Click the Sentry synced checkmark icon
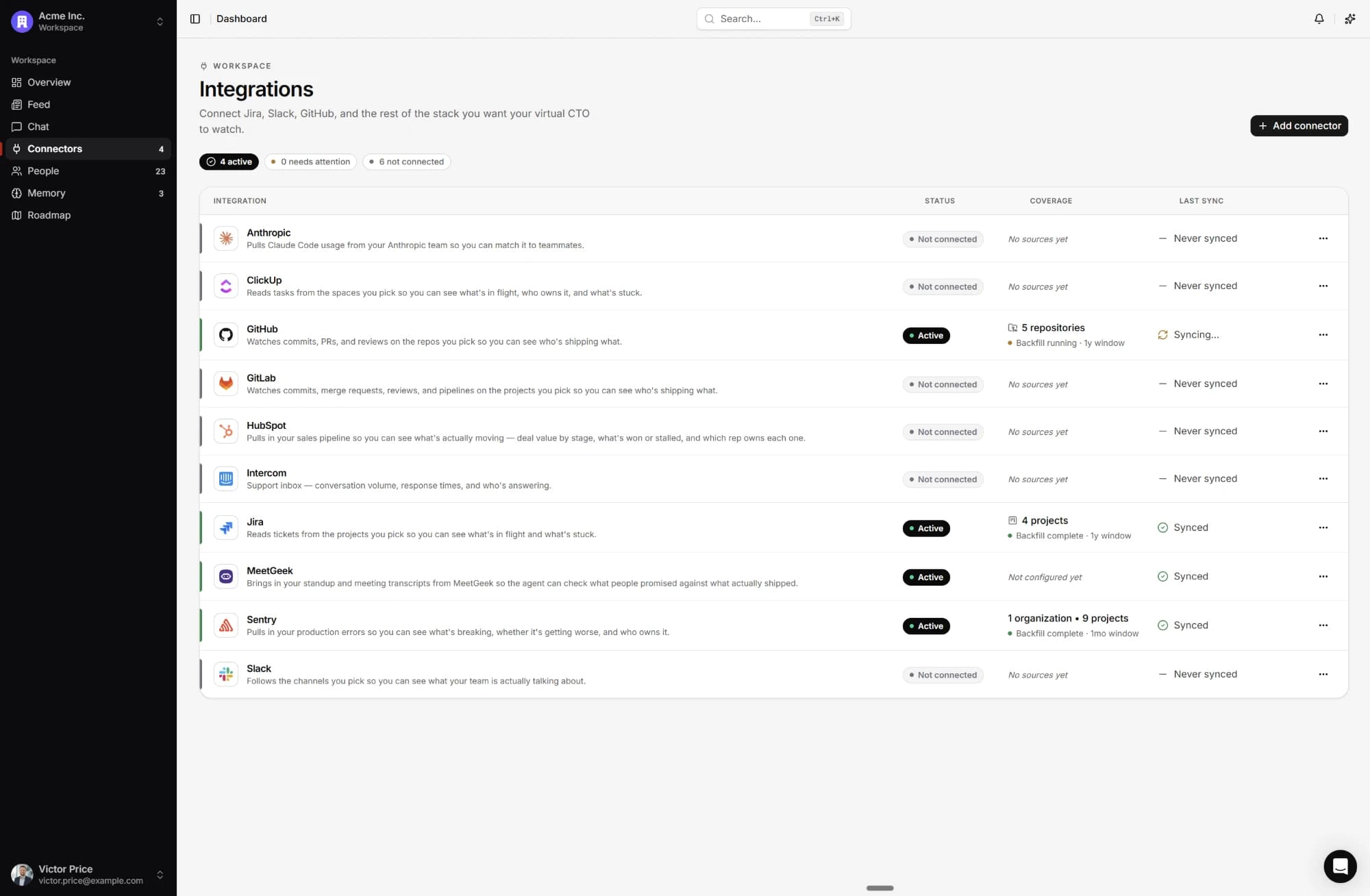Screen dimensions: 1370x896 coord(1162,625)
